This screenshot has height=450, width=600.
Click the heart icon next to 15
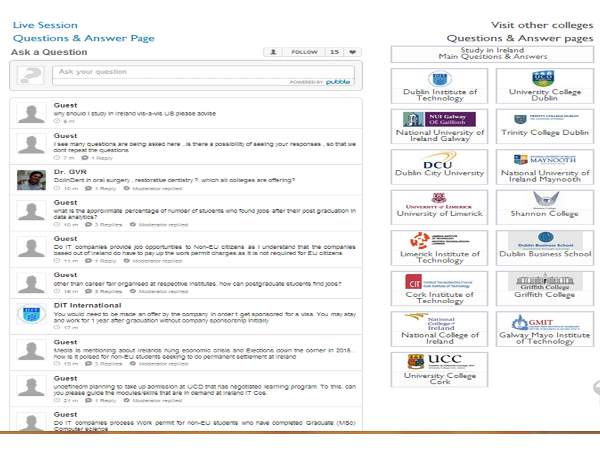352,52
